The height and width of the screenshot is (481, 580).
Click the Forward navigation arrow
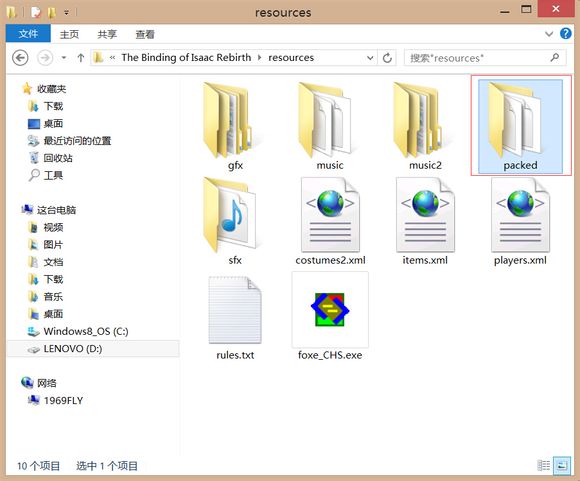coord(45,58)
